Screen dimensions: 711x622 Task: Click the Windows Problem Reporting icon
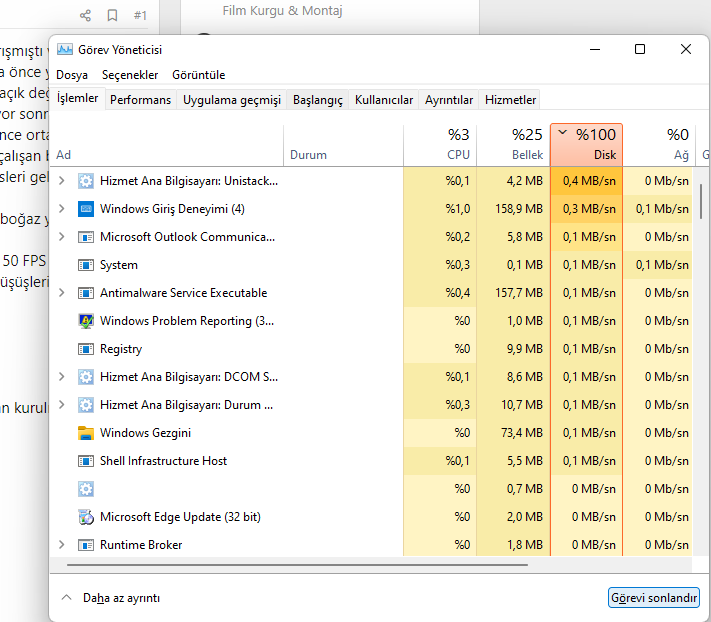(86, 321)
